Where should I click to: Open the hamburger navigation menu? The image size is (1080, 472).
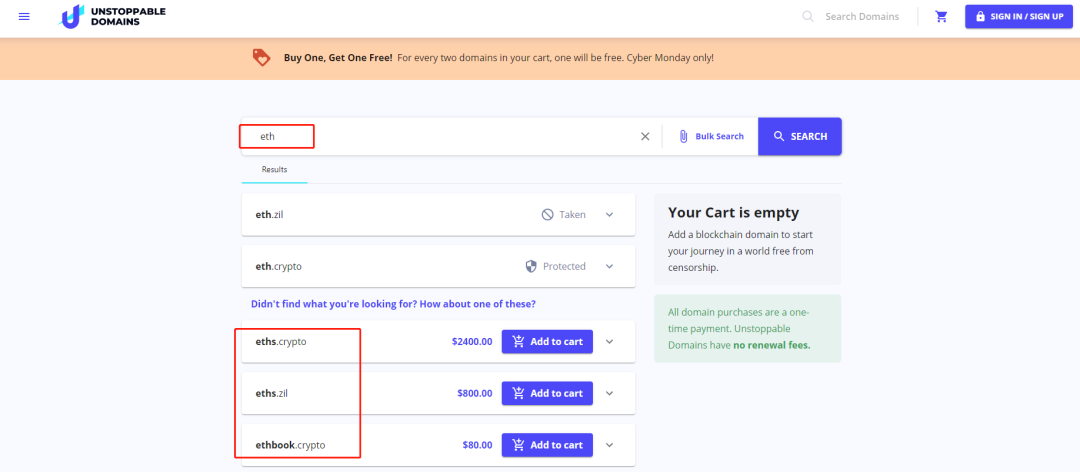pyautogui.click(x=24, y=17)
